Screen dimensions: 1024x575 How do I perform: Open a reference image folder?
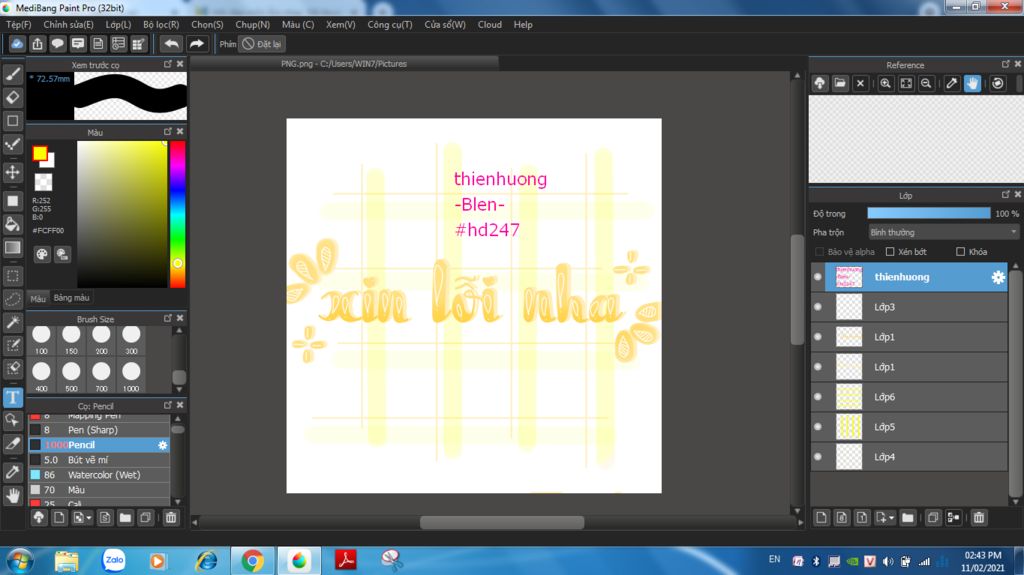pos(840,83)
